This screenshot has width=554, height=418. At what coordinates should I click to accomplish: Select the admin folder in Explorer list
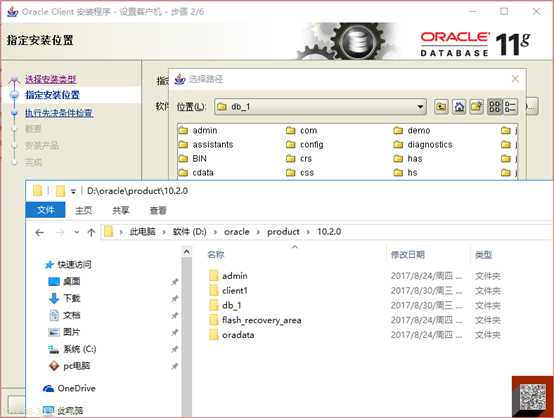[228, 276]
